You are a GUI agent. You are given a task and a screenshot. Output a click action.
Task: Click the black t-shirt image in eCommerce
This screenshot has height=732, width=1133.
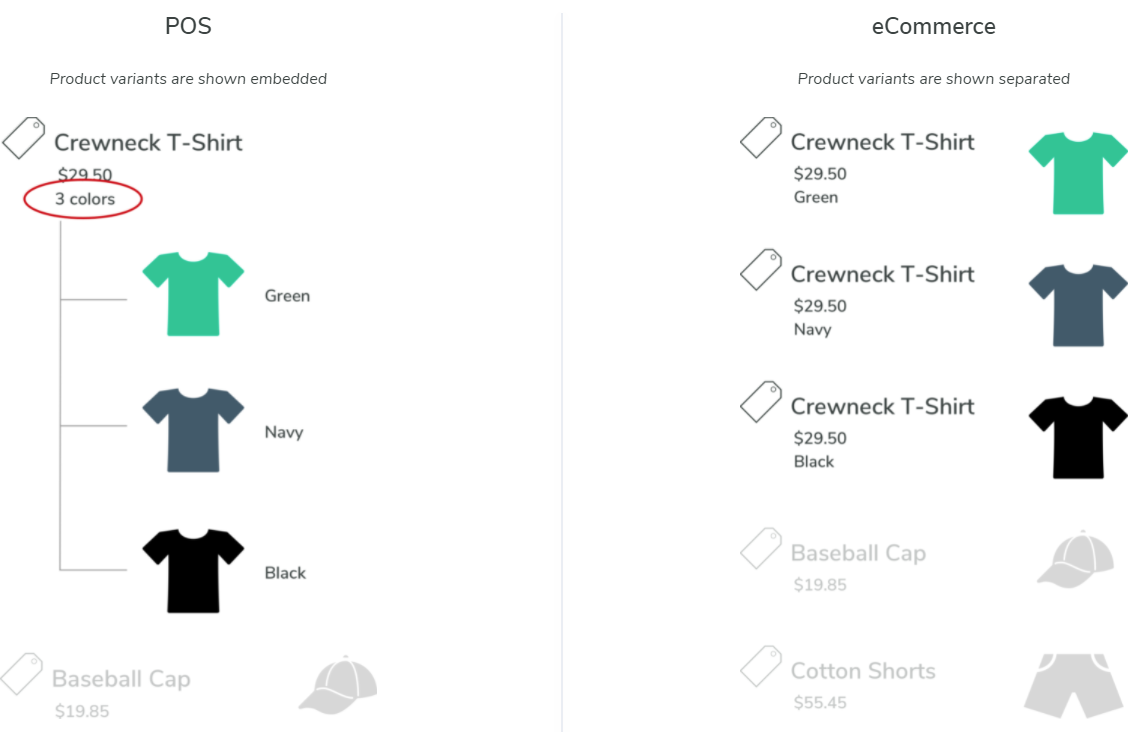click(1078, 437)
